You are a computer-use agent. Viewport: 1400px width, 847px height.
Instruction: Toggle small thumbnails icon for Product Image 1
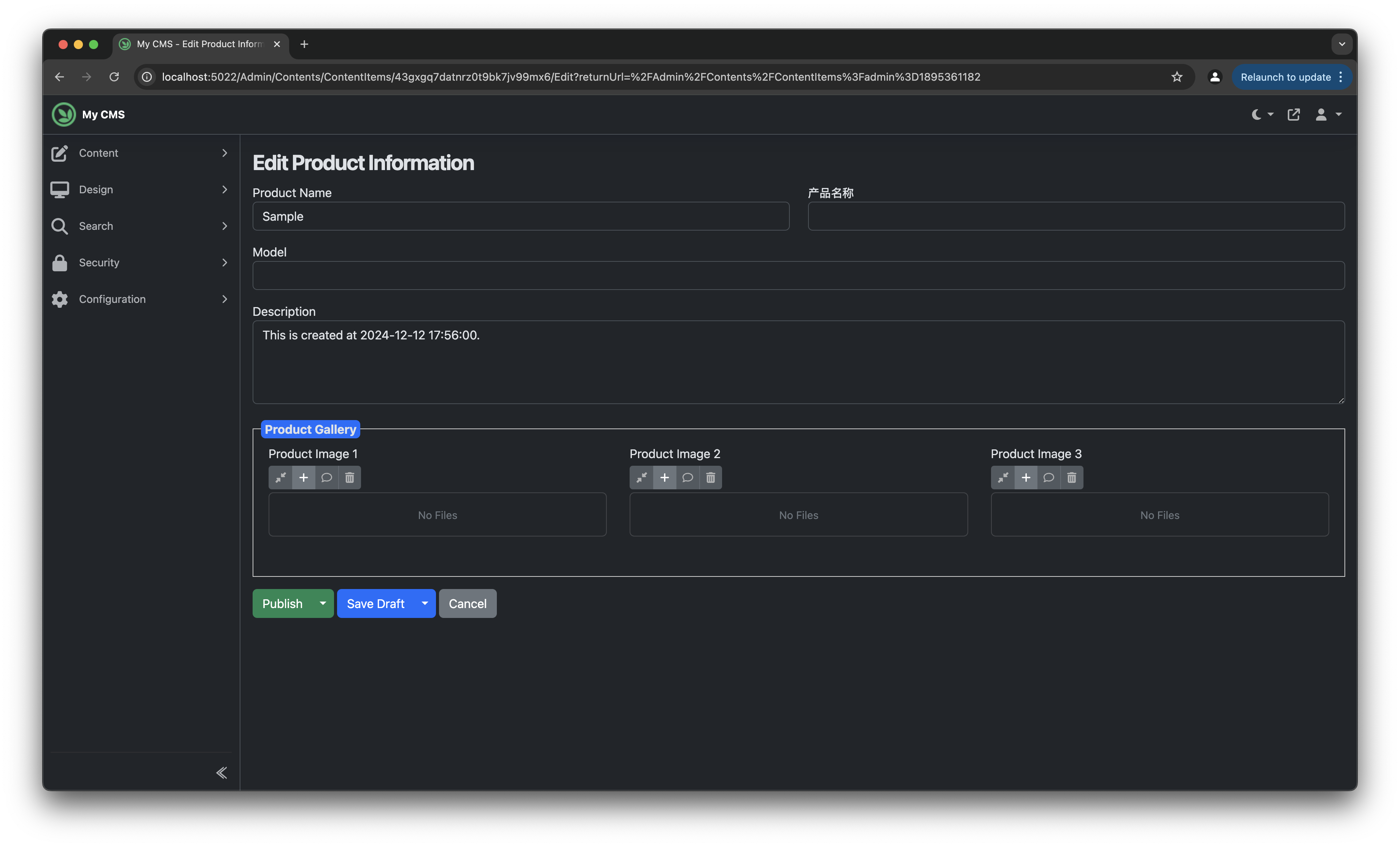280,478
